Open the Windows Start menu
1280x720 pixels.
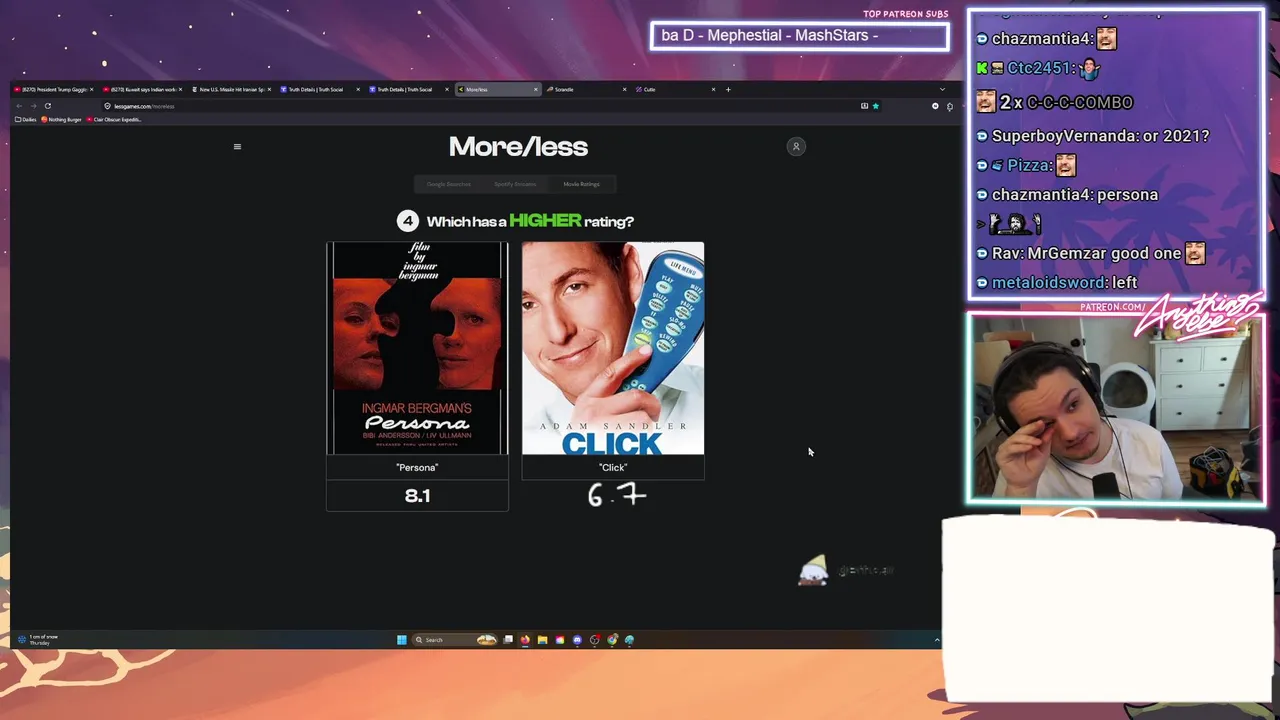point(402,640)
